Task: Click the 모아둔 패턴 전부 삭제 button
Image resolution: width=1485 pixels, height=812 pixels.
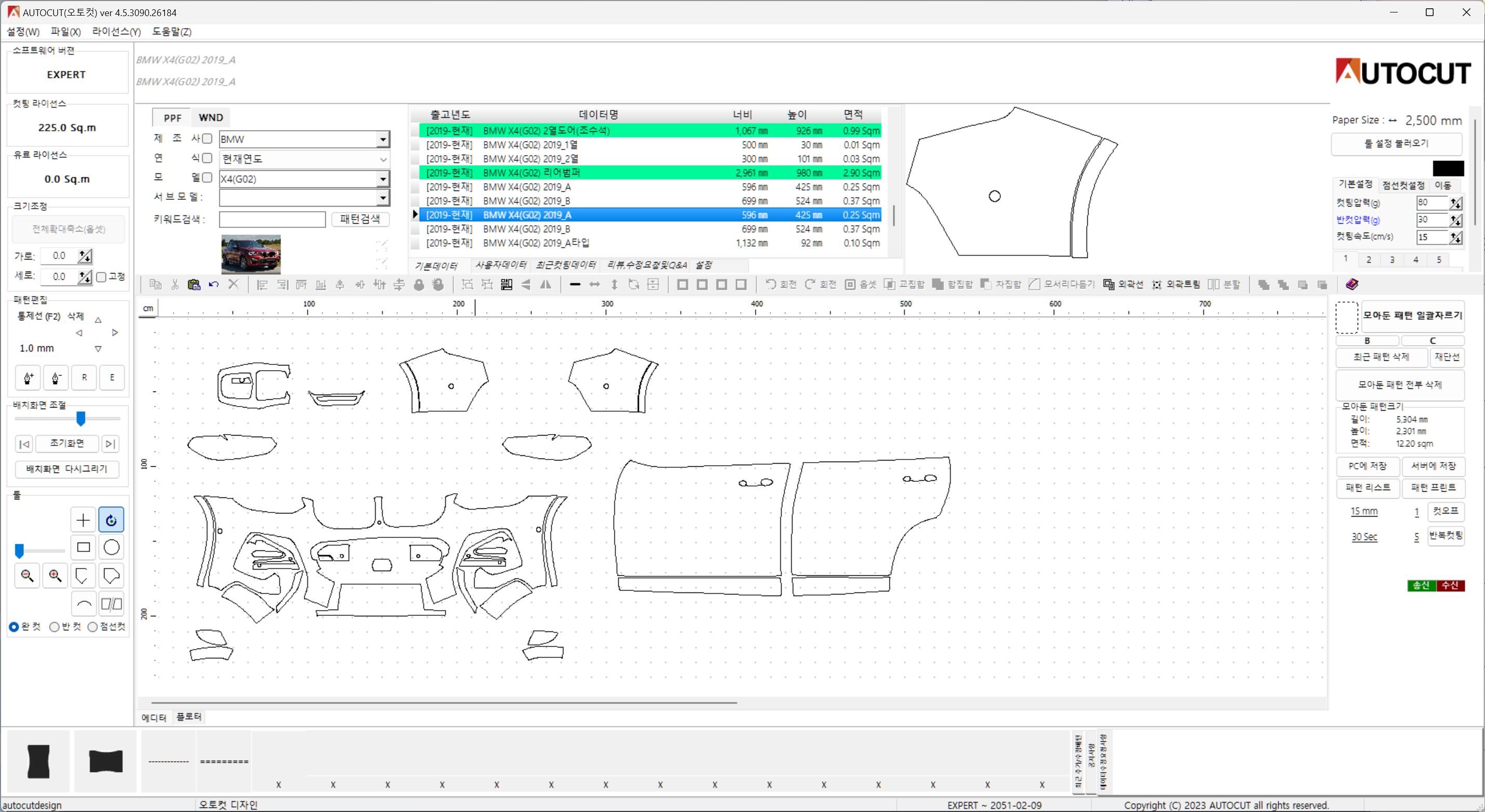Action: (1400, 385)
